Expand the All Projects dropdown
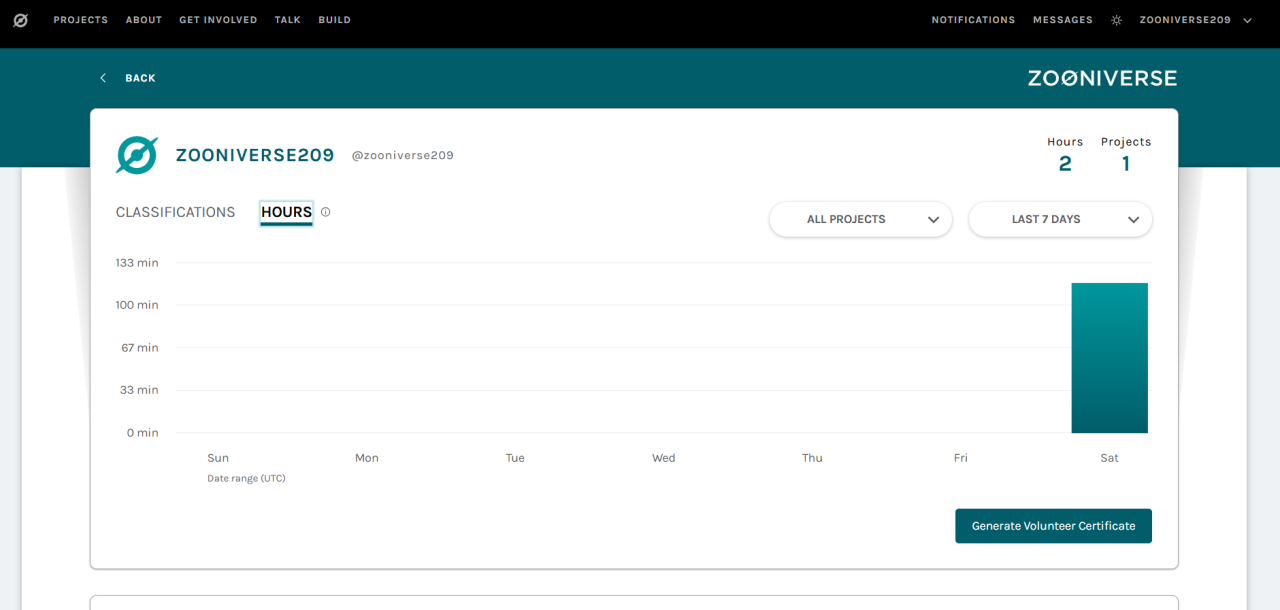Image resolution: width=1280 pixels, height=610 pixels. pos(861,219)
